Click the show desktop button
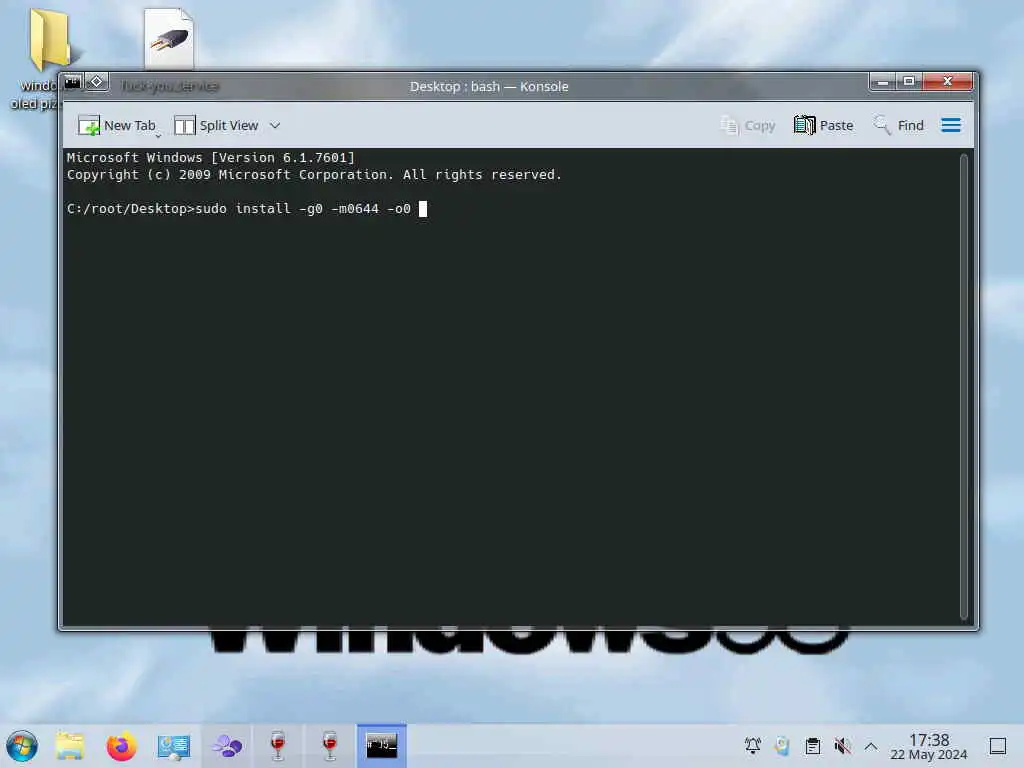 (x=997, y=745)
